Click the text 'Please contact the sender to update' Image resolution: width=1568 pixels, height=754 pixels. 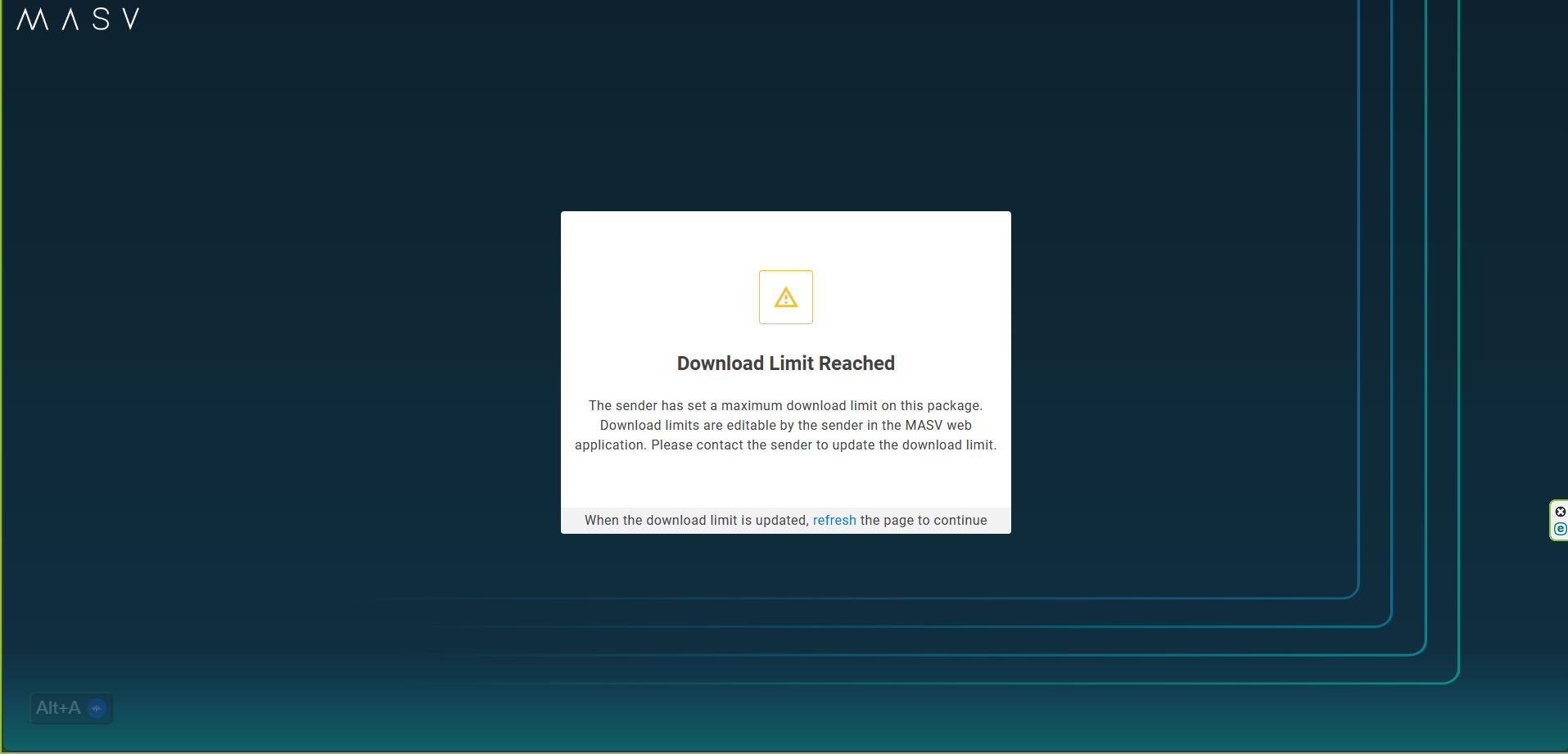pyautogui.click(x=763, y=445)
